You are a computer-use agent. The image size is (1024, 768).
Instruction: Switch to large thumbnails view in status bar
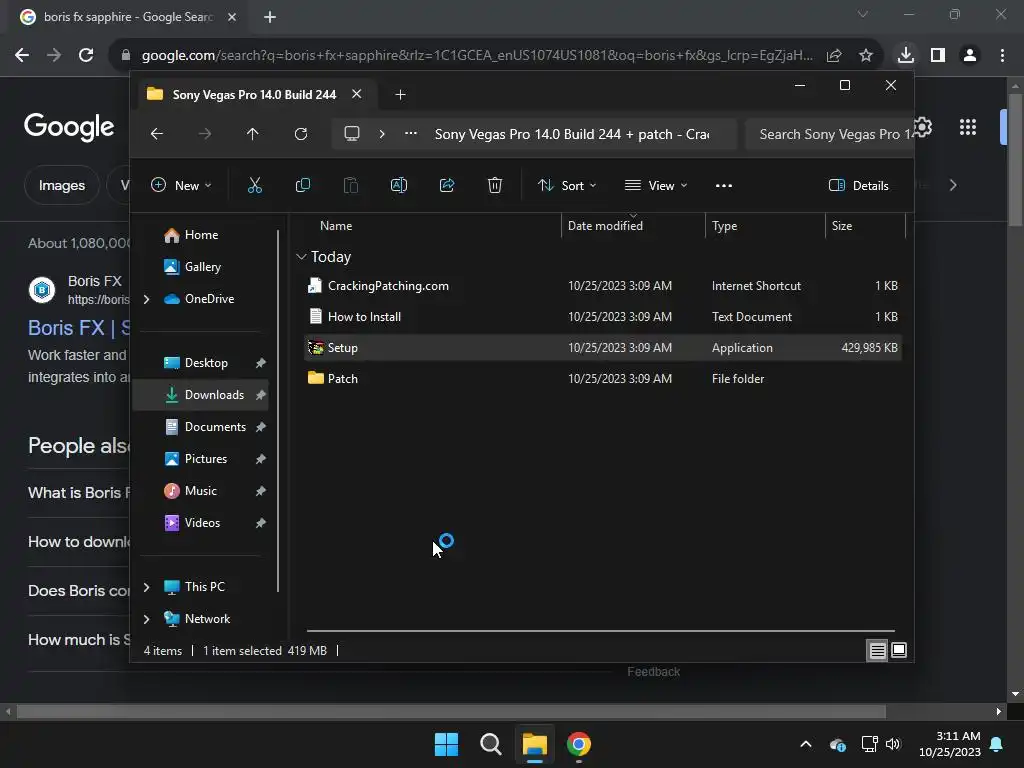pos(899,650)
